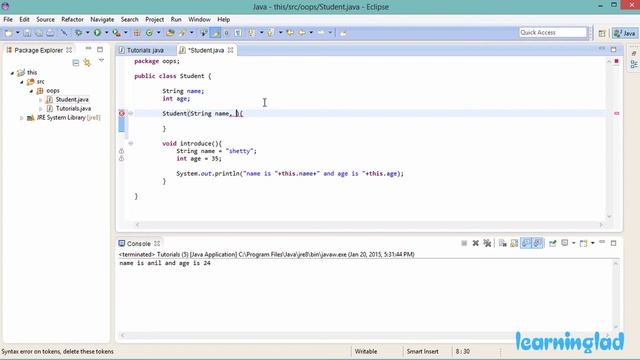Maximize the editor area

pos(613,49)
